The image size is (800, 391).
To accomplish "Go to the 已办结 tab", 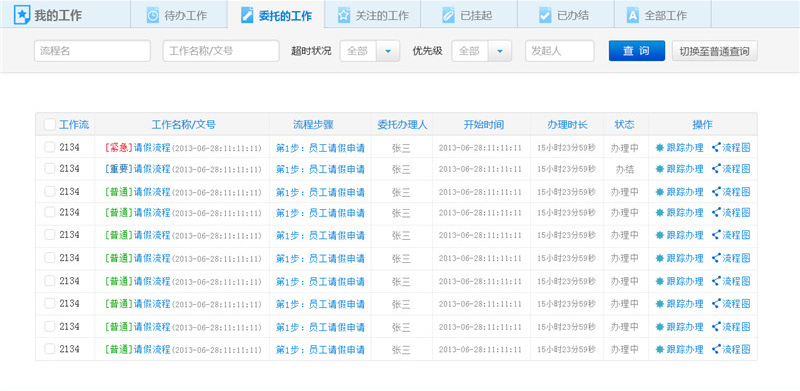I will click(x=566, y=15).
